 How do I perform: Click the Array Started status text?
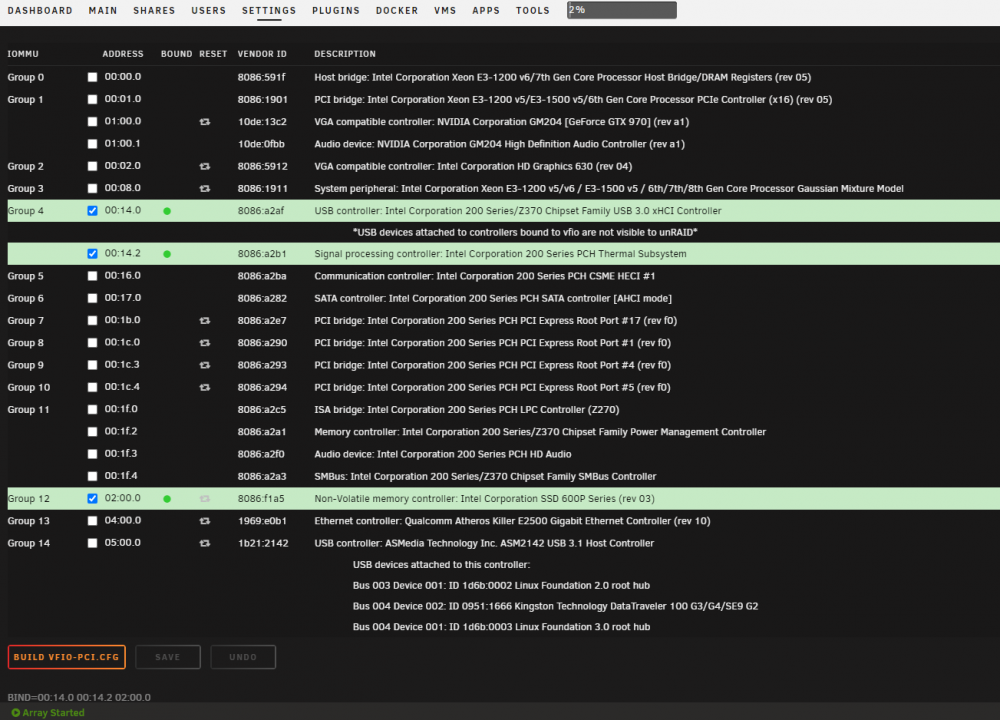pyautogui.click(x=54, y=712)
